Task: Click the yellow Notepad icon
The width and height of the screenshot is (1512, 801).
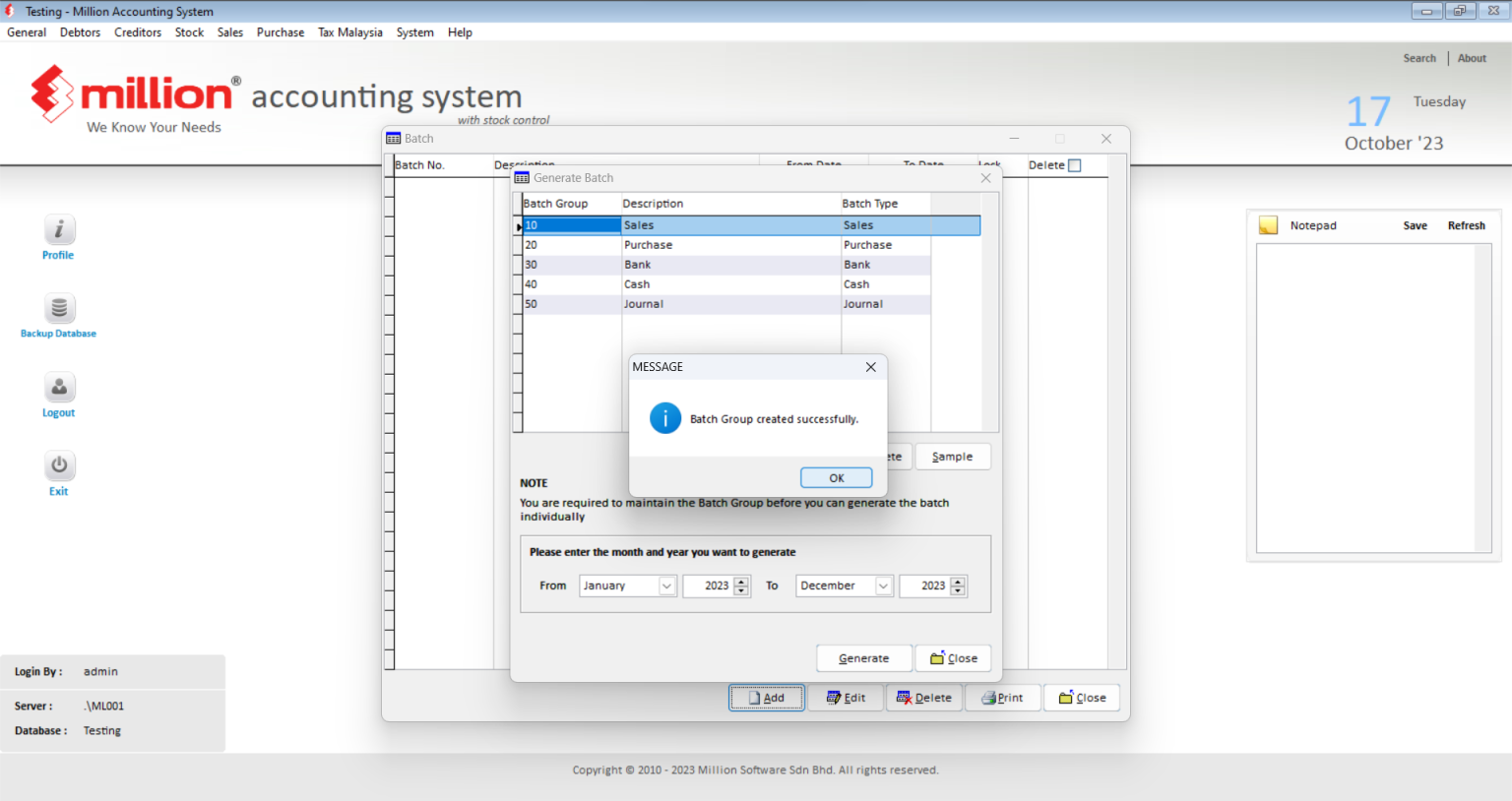Action: click(1268, 224)
